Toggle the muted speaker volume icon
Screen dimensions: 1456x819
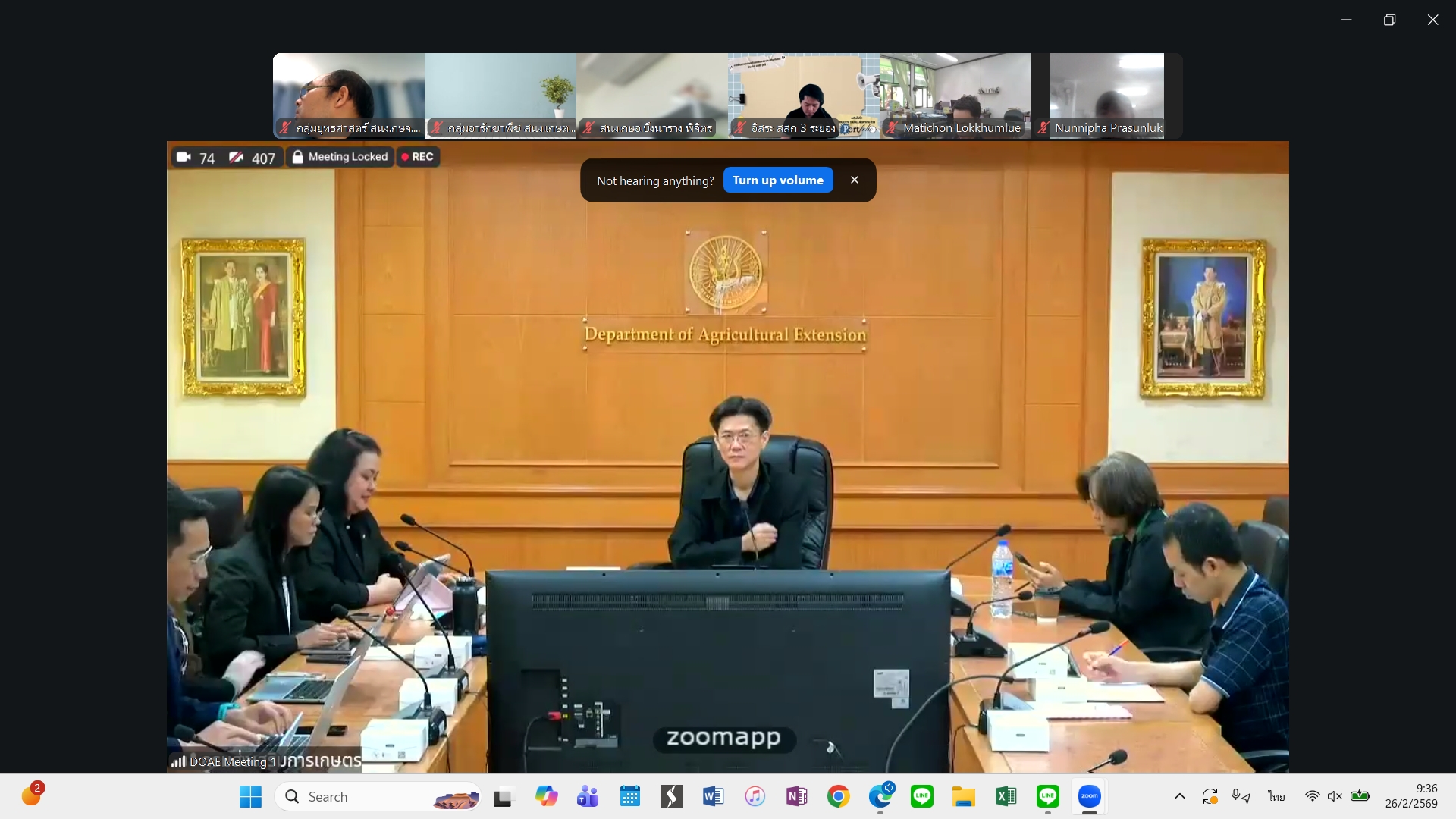(1335, 796)
